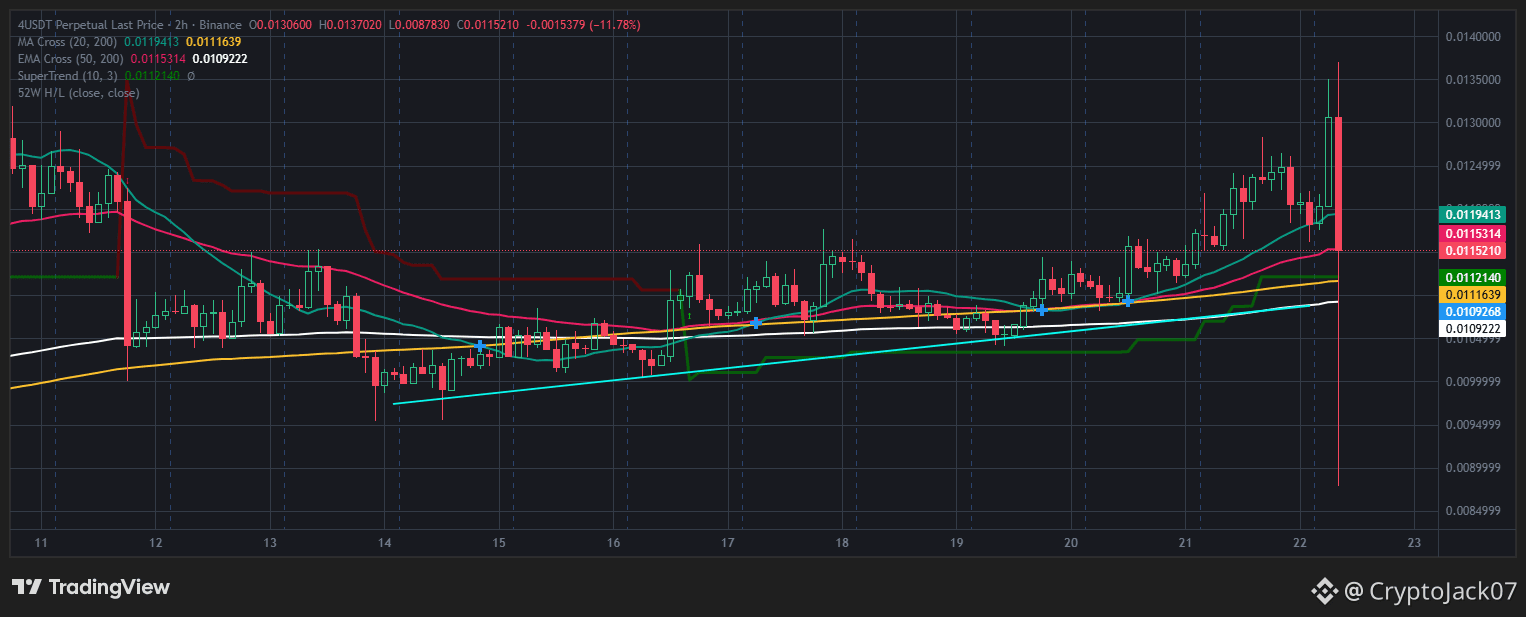This screenshot has height=617, width=1526.
Task: Click the high value H0.0137020 in the legend
Action: point(351,24)
